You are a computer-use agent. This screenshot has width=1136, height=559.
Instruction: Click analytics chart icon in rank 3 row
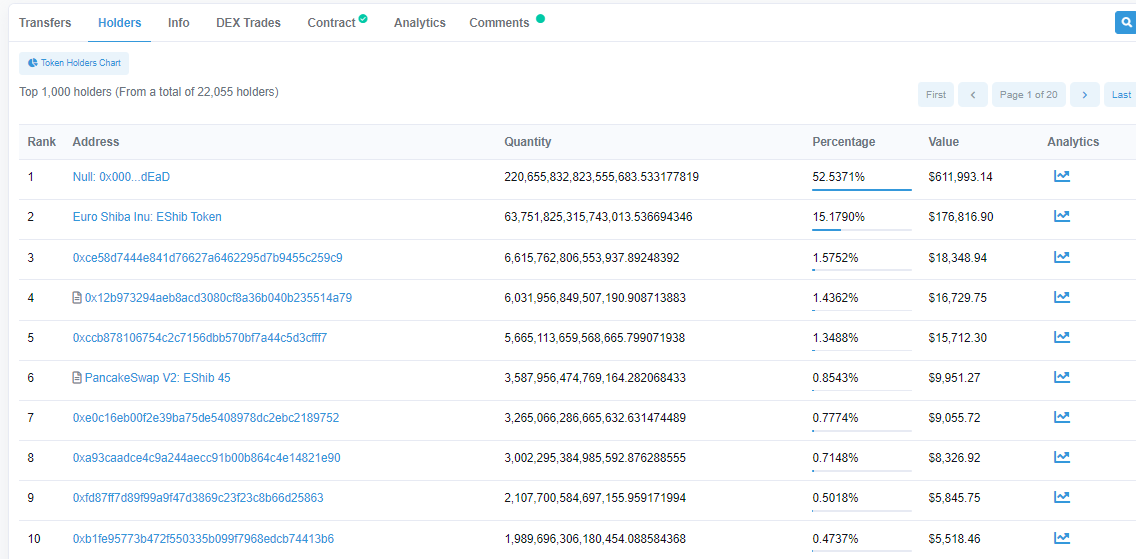tap(1061, 257)
